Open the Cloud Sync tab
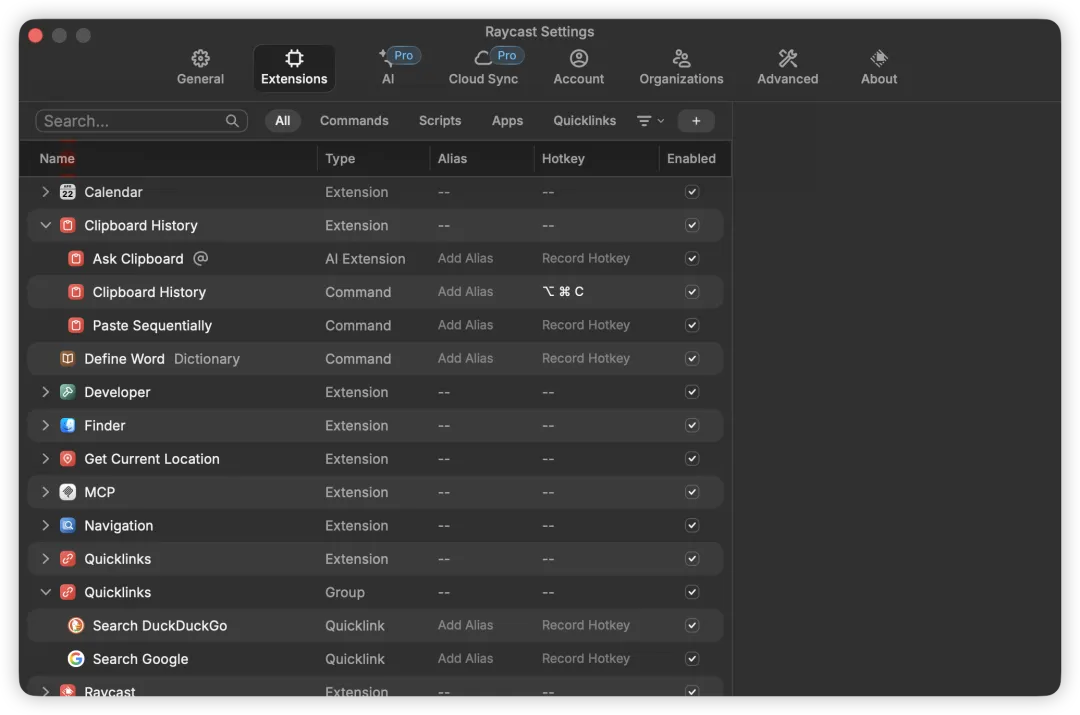Image resolution: width=1080 pixels, height=715 pixels. click(x=483, y=68)
